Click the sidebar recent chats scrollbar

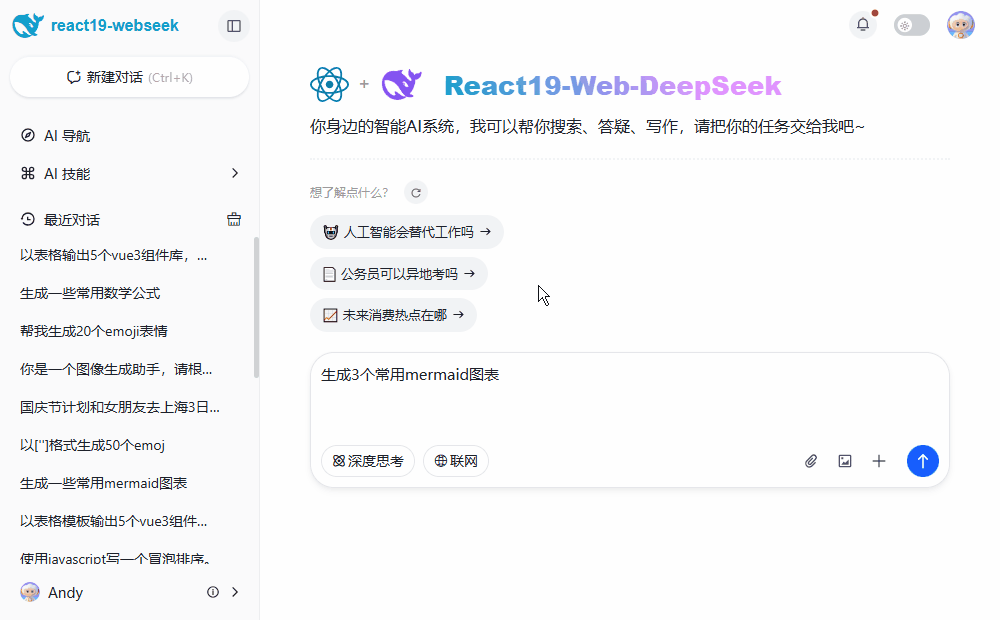click(x=256, y=307)
